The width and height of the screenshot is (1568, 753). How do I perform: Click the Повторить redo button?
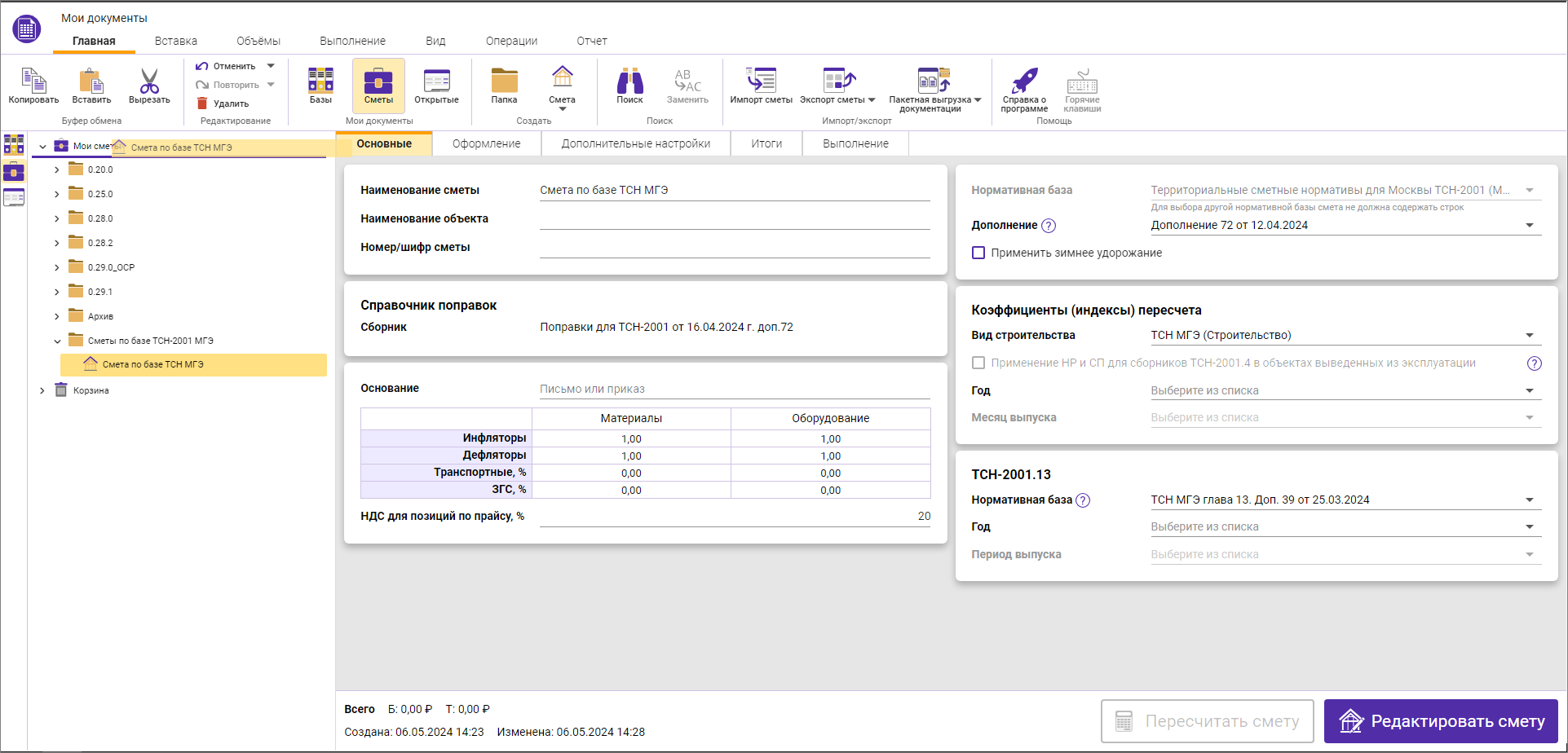227,85
